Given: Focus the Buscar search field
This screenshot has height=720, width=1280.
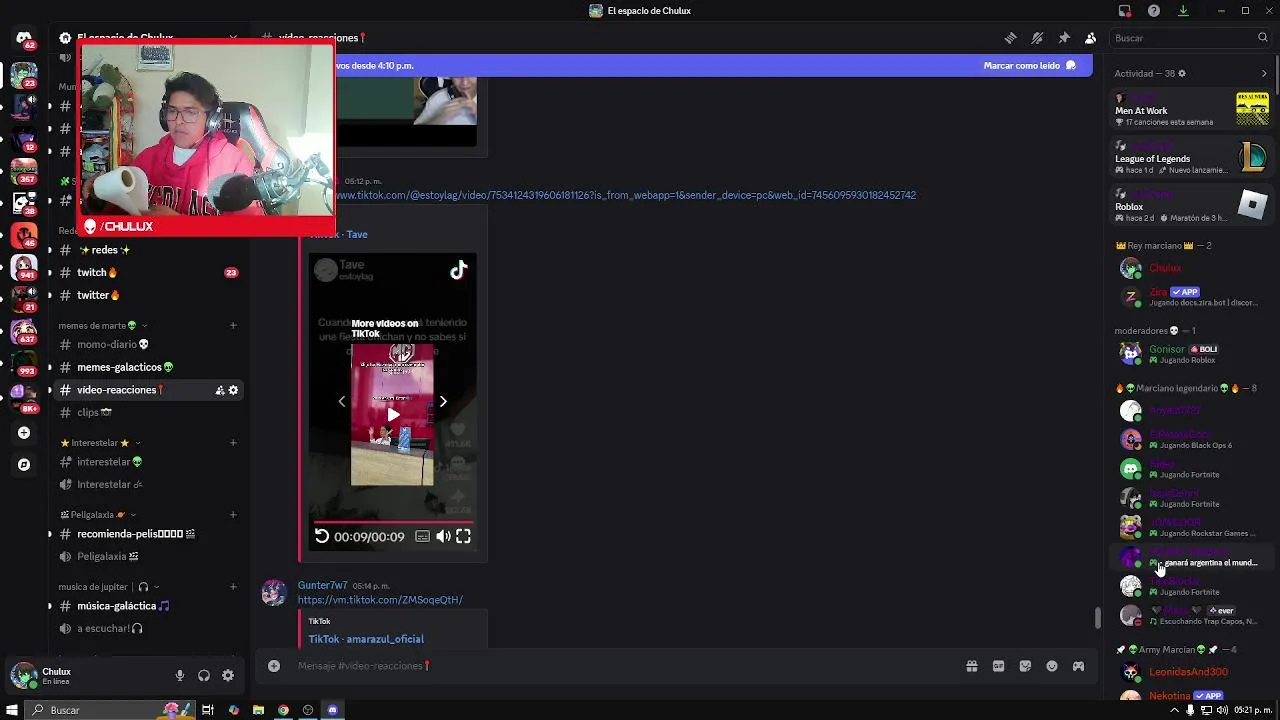Looking at the screenshot, I should tap(1190, 38).
